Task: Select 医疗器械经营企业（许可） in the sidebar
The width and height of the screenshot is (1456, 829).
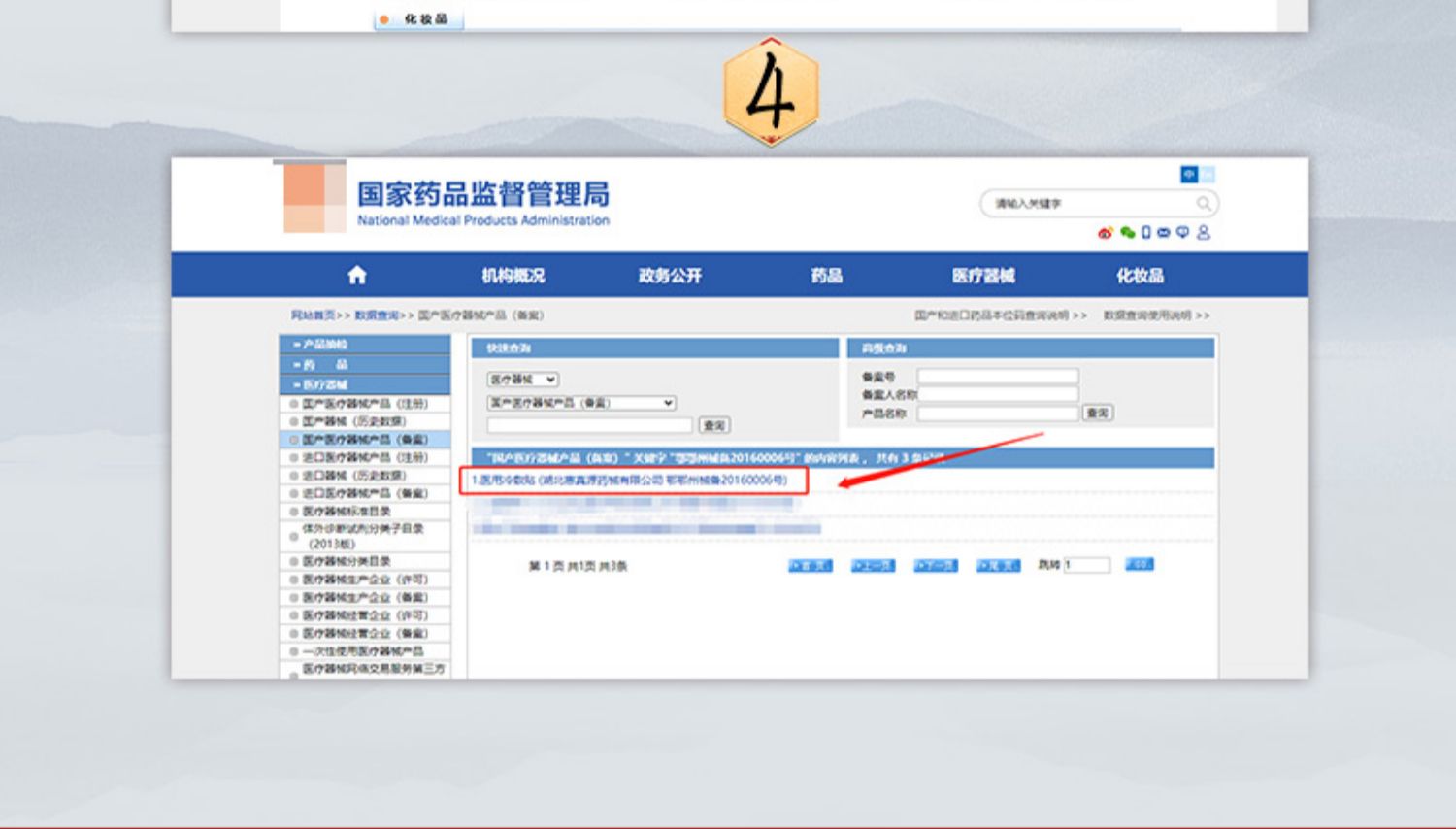Action: pos(365,615)
